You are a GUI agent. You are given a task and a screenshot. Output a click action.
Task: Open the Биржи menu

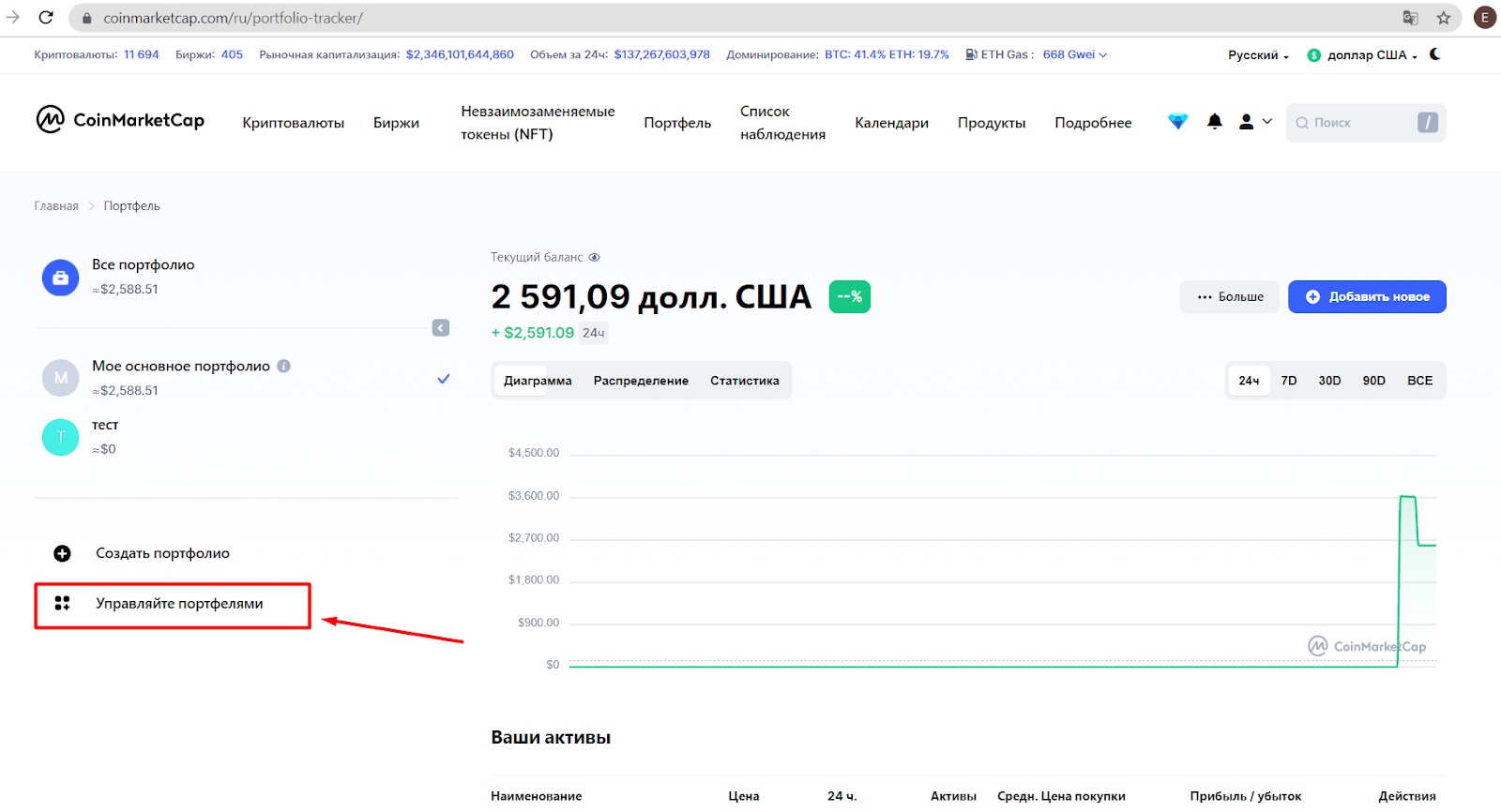[x=396, y=123]
